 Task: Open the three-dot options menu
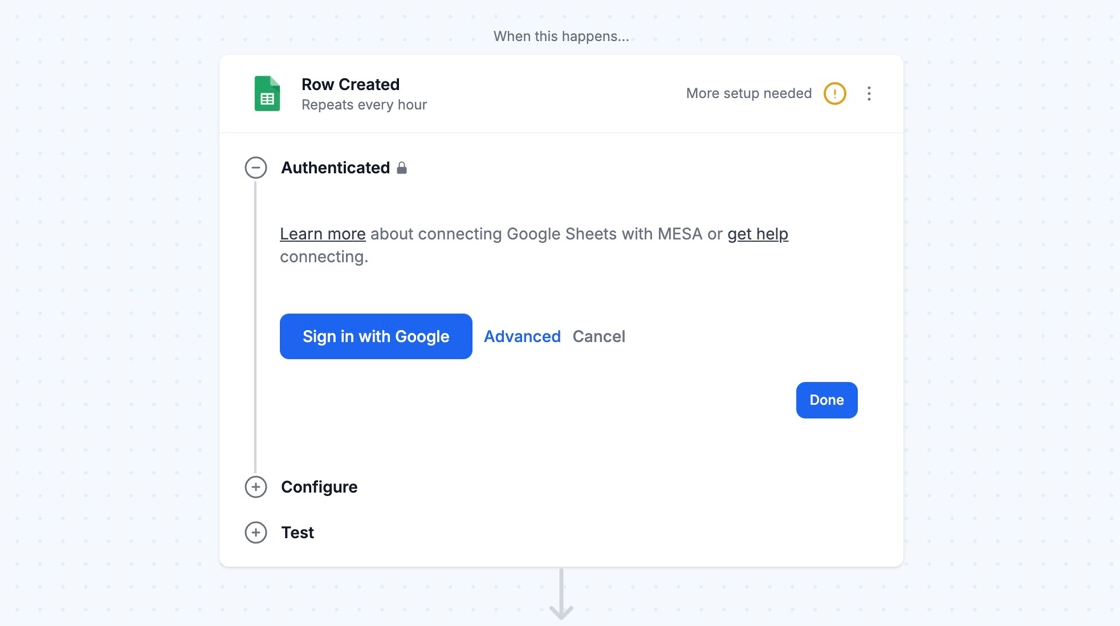(x=869, y=94)
